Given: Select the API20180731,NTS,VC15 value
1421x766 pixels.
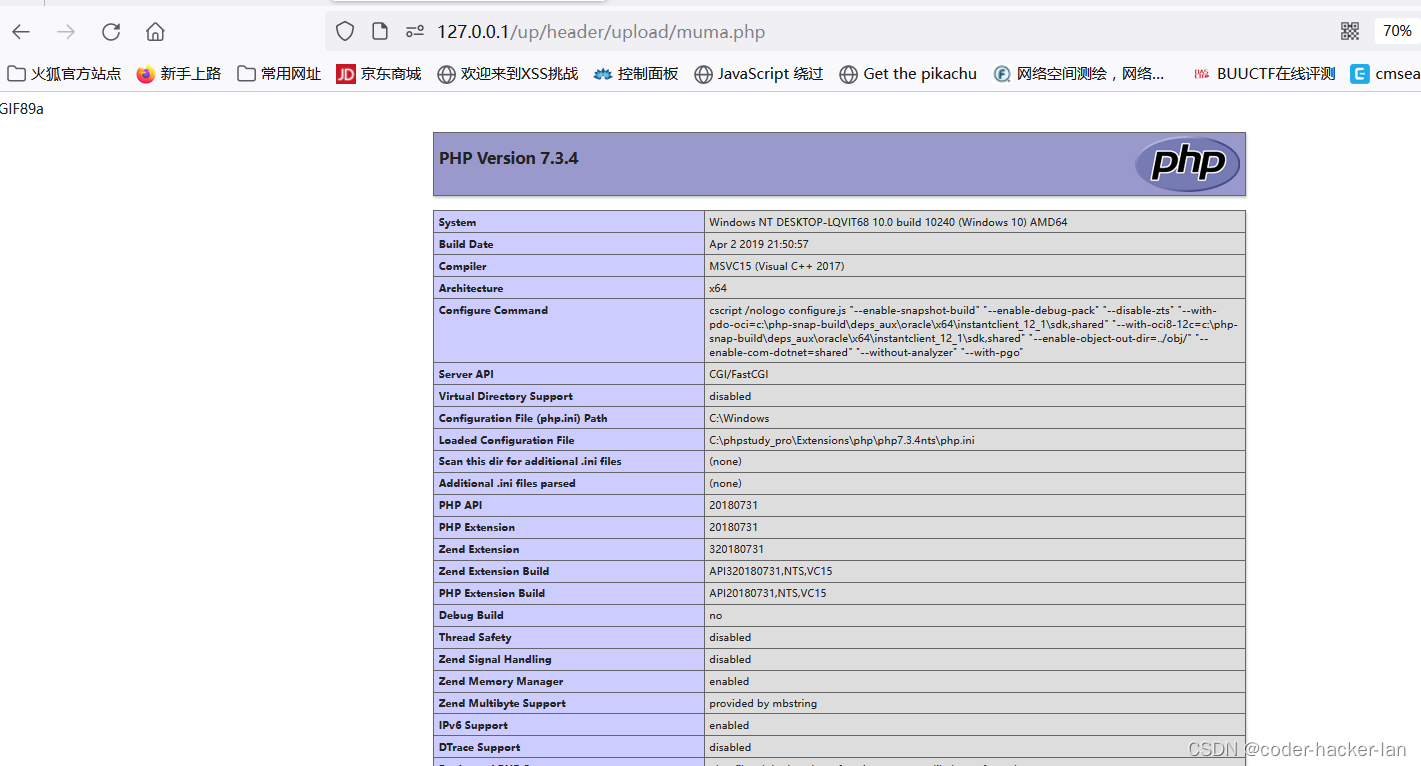Looking at the screenshot, I should (768, 593).
